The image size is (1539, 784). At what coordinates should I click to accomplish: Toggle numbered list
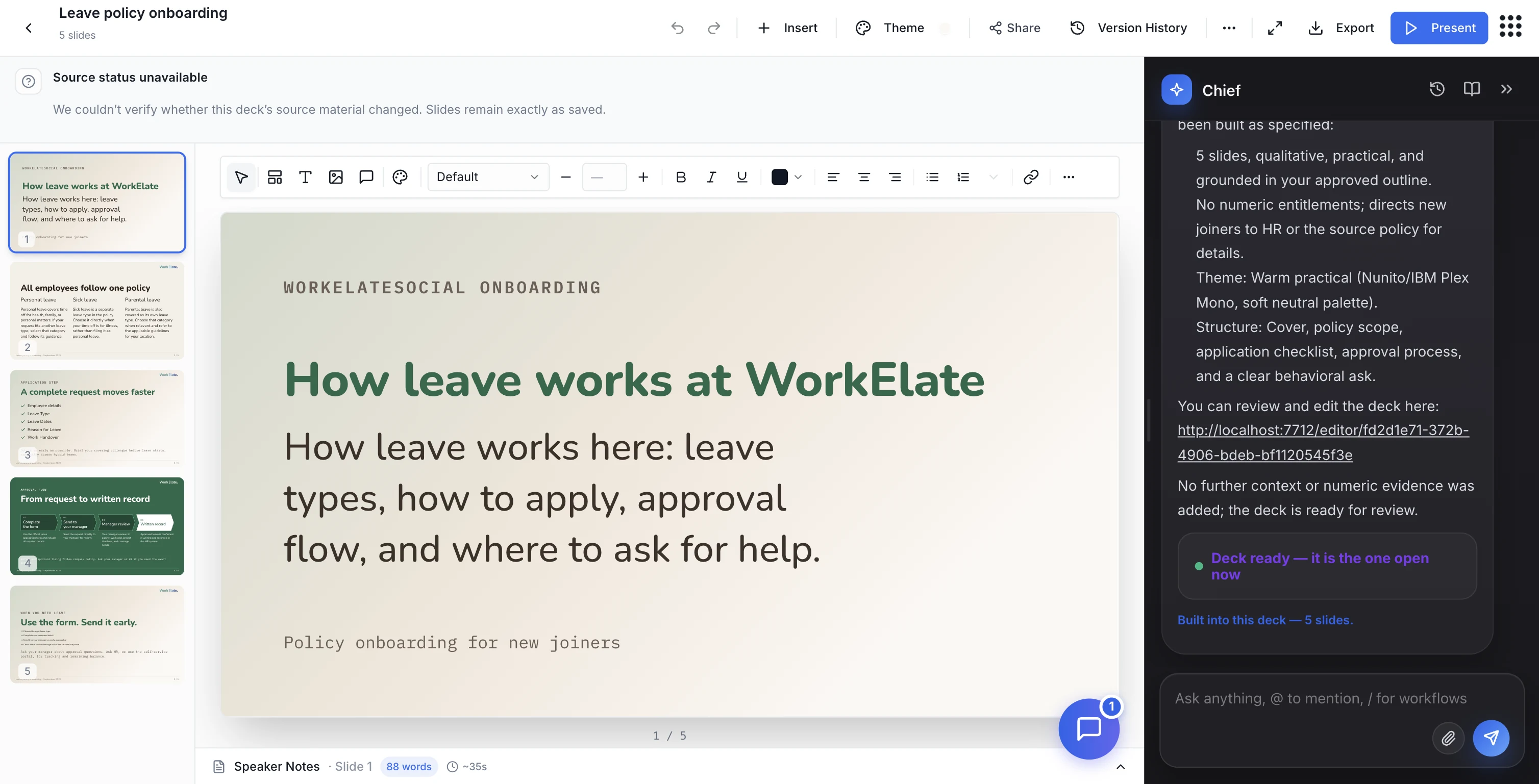[963, 176]
